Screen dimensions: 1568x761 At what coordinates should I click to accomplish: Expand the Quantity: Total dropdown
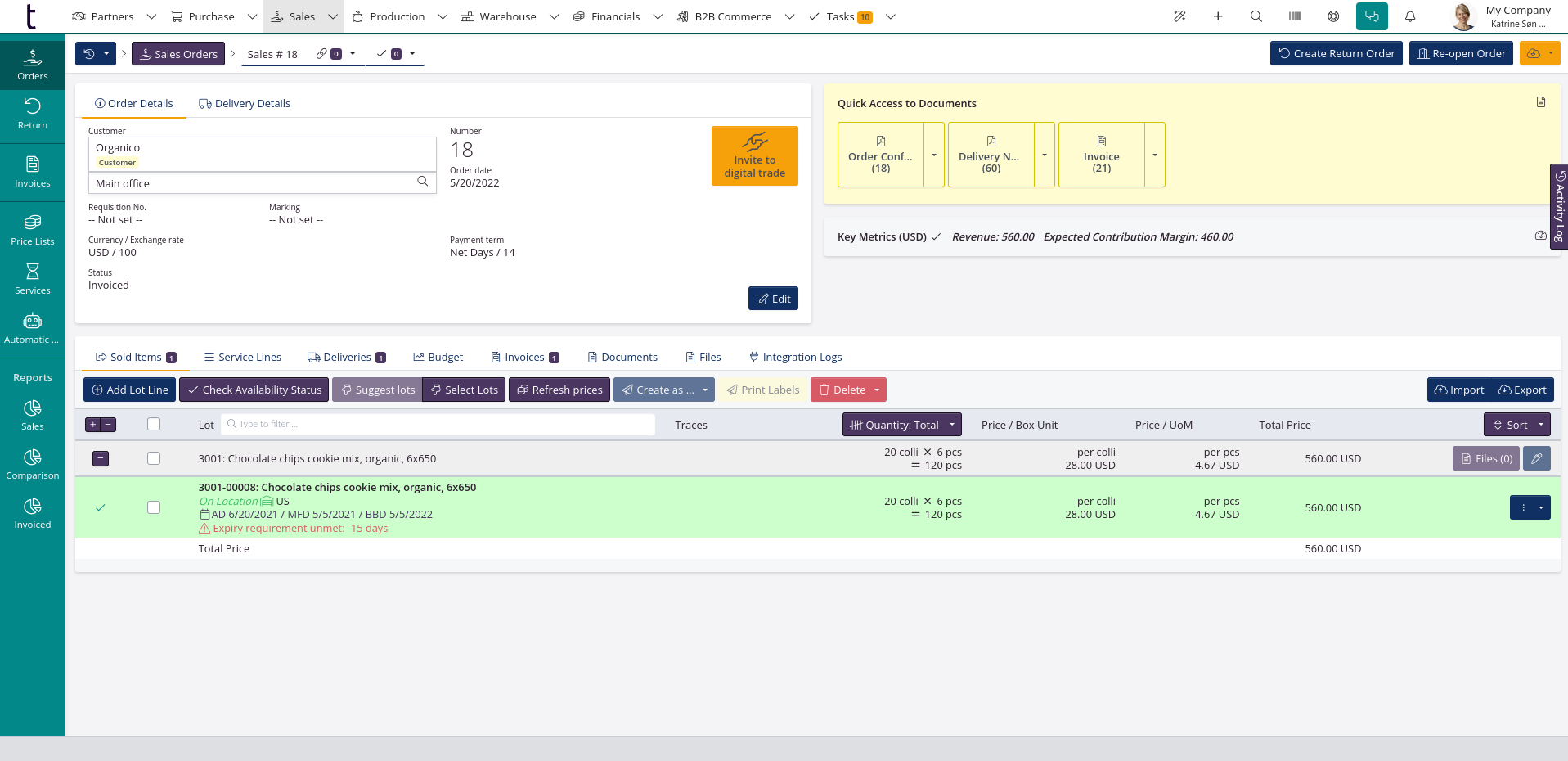[901, 425]
